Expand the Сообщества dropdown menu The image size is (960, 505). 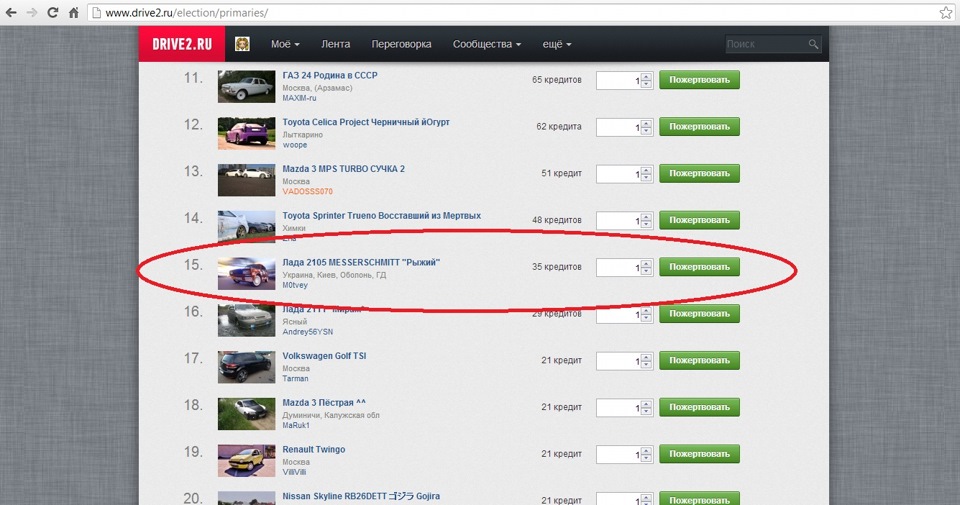(x=487, y=44)
